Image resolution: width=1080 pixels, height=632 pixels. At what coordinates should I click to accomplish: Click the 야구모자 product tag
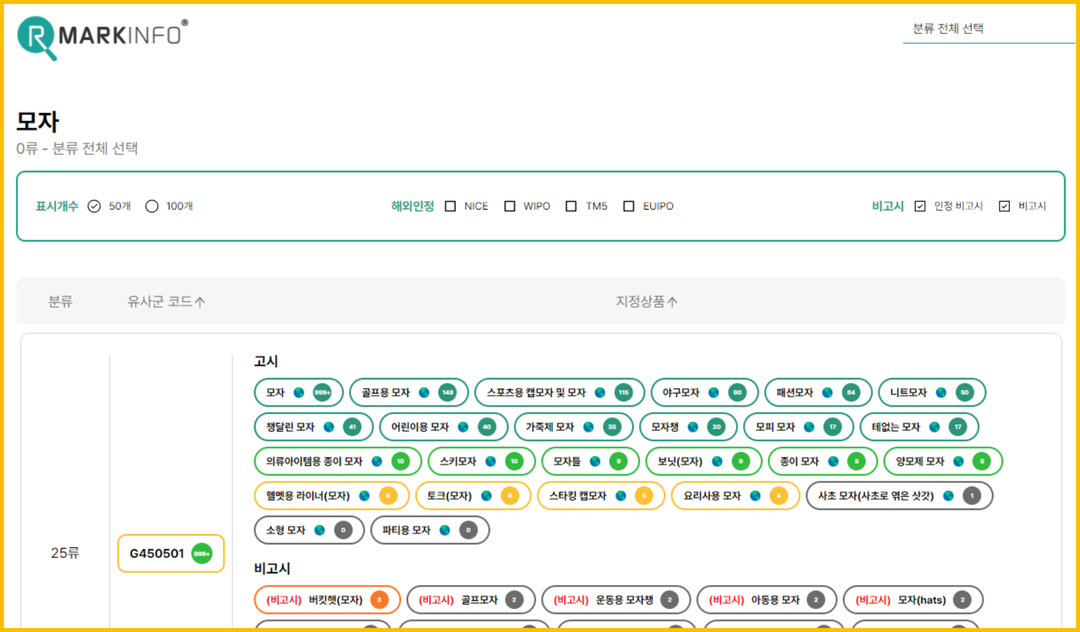click(x=704, y=392)
